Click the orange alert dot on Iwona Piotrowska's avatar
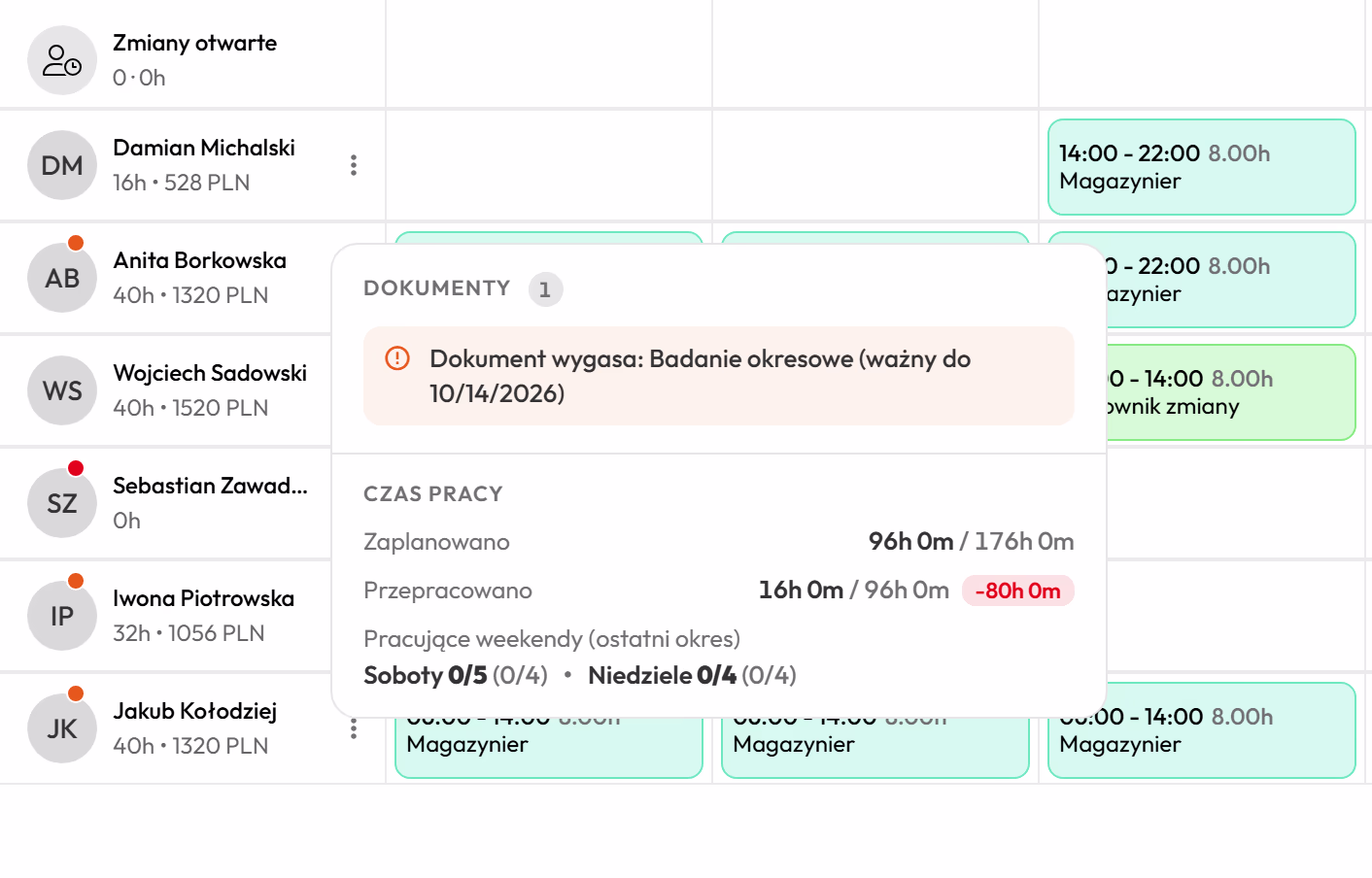The image size is (1372, 878). (x=76, y=581)
